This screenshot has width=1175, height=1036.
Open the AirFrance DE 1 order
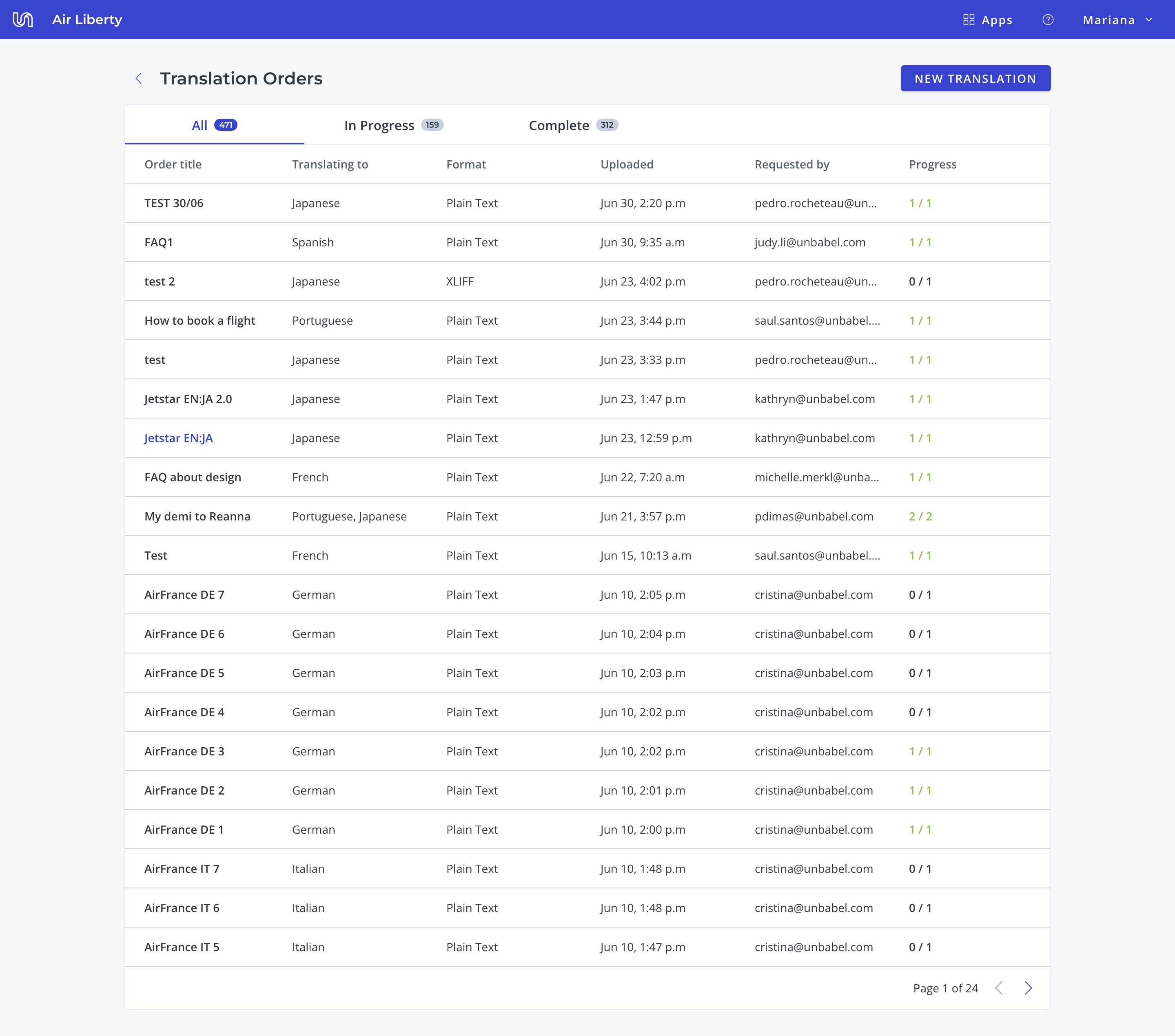click(184, 829)
